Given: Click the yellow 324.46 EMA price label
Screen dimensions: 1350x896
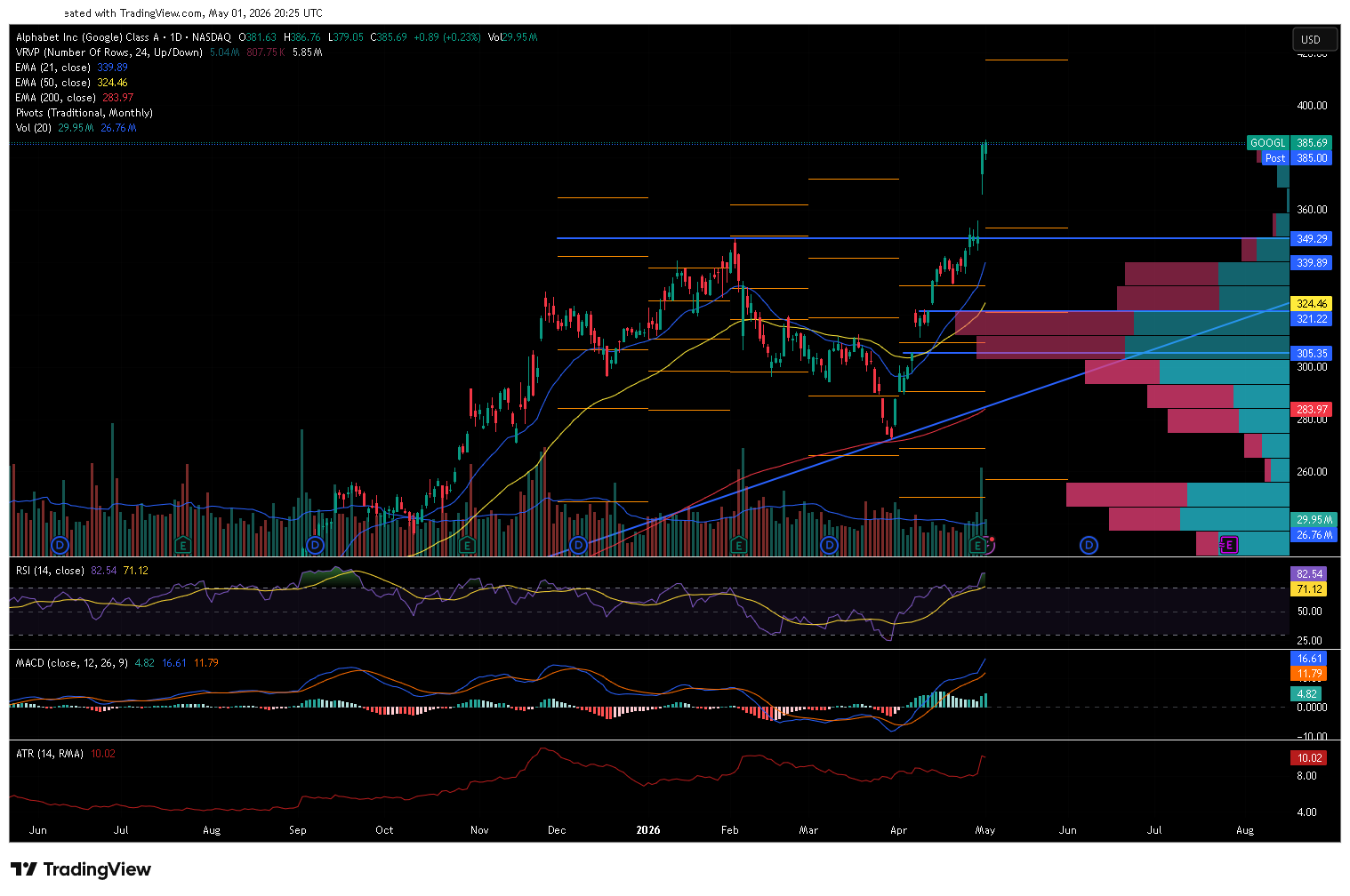Looking at the screenshot, I should tap(1311, 304).
